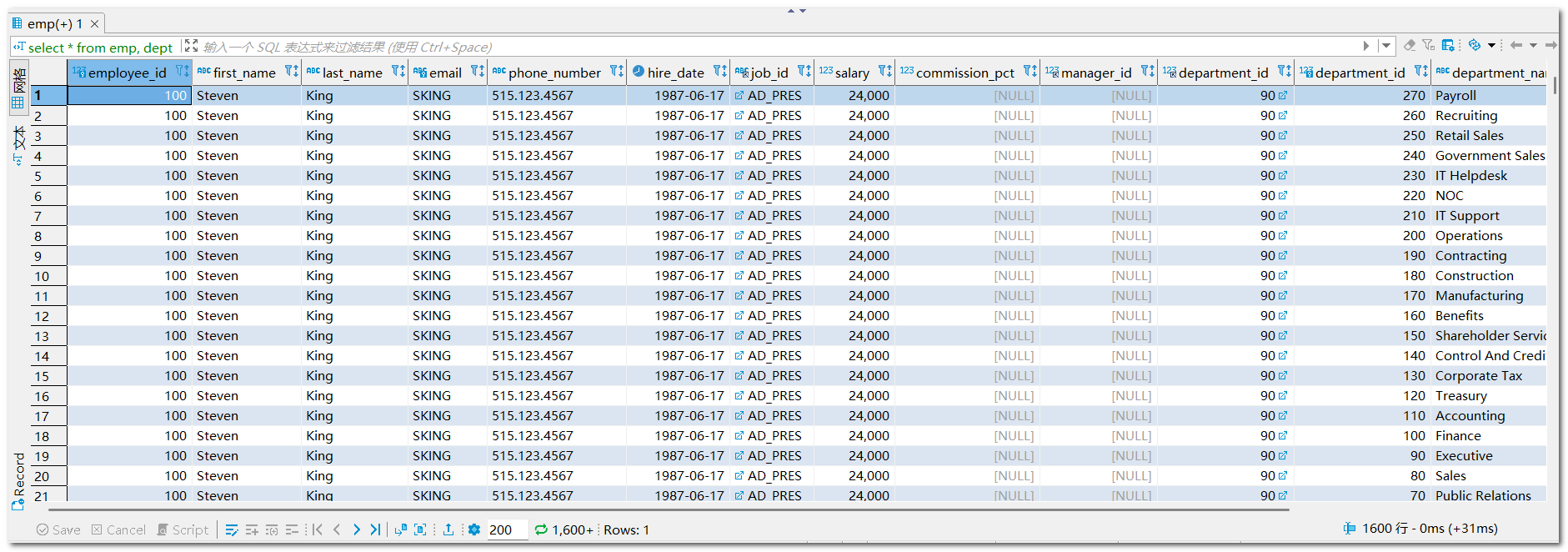The width and height of the screenshot is (1568, 552).
Task: Click the Script button
Action: tap(183, 529)
